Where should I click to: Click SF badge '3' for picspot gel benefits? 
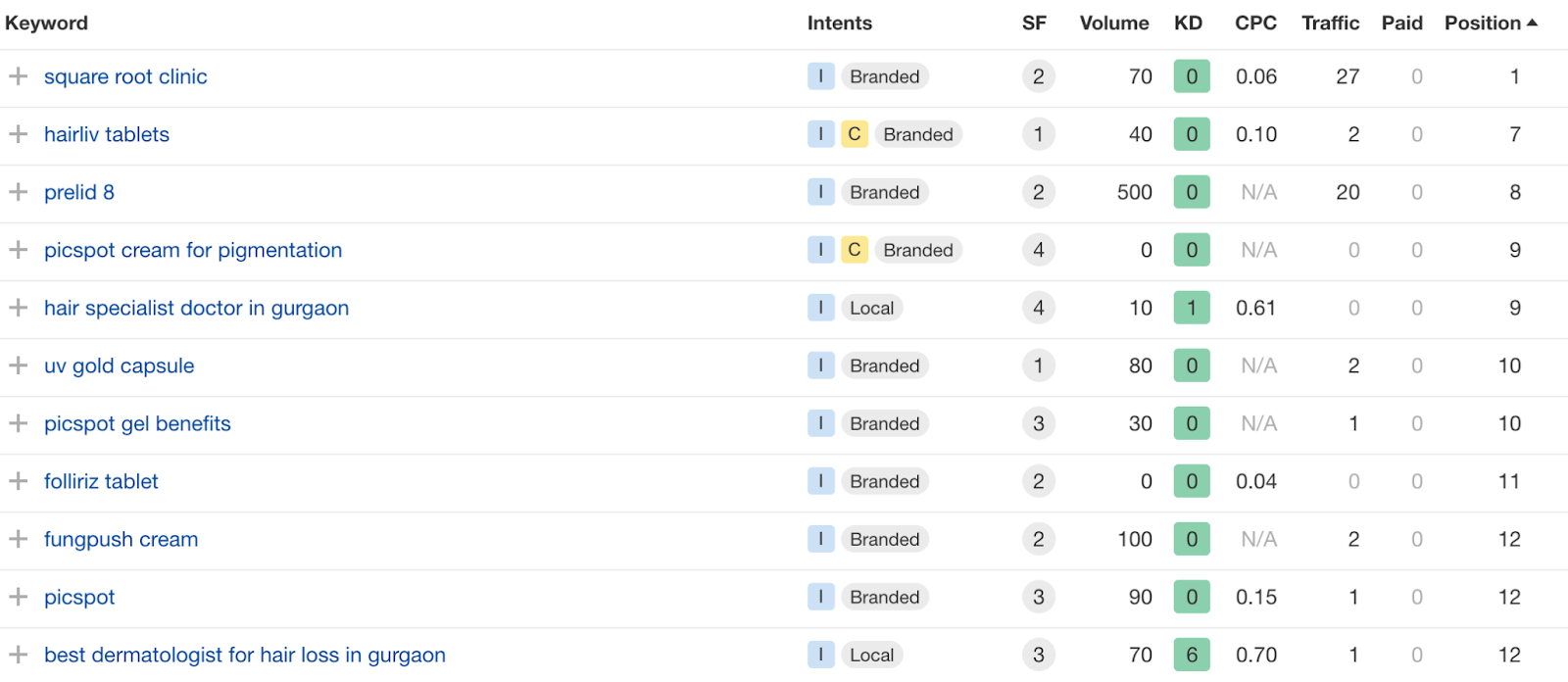click(1038, 423)
